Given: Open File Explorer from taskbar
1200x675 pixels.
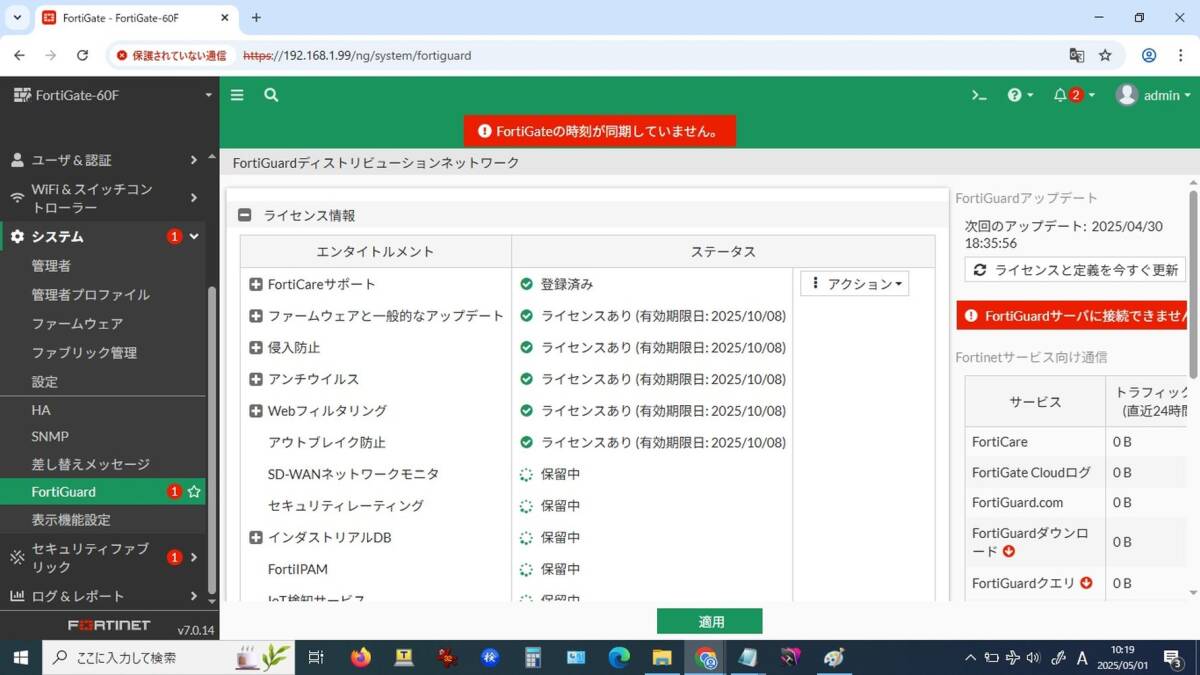Looking at the screenshot, I should coord(662,657).
